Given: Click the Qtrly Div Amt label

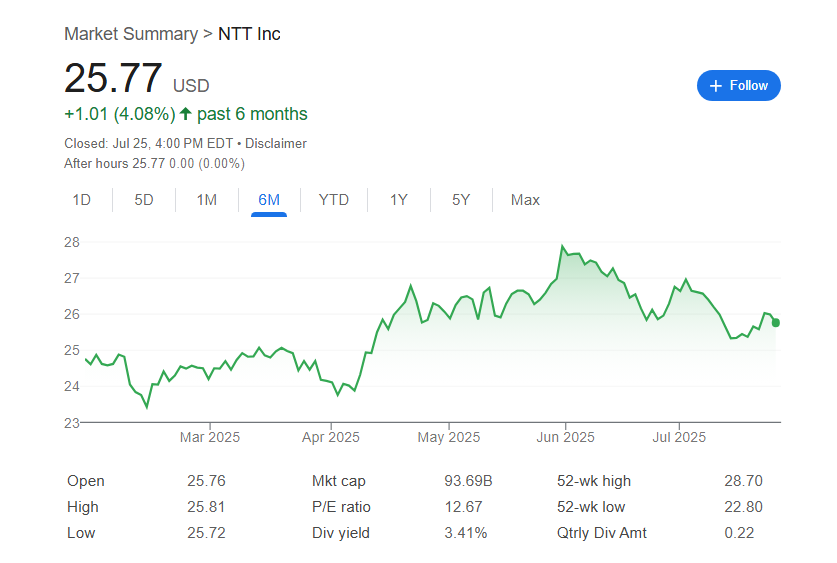Looking at the screenshot, I should (602, 533).
